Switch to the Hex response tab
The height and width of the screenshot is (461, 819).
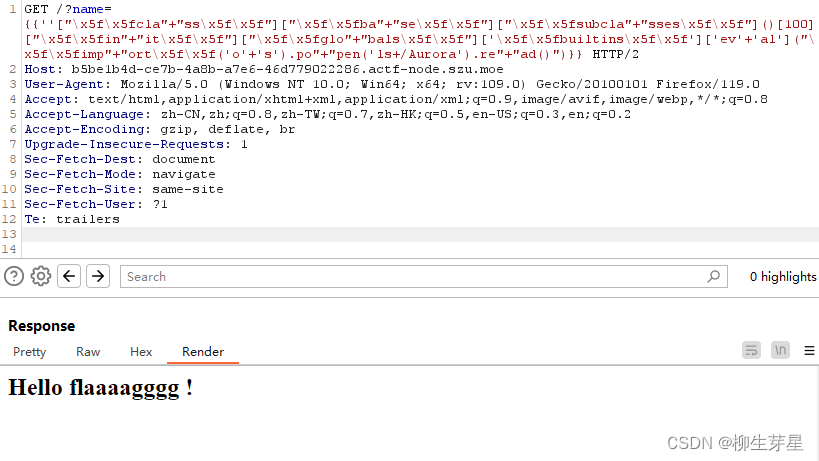click(x=141, y=352)
